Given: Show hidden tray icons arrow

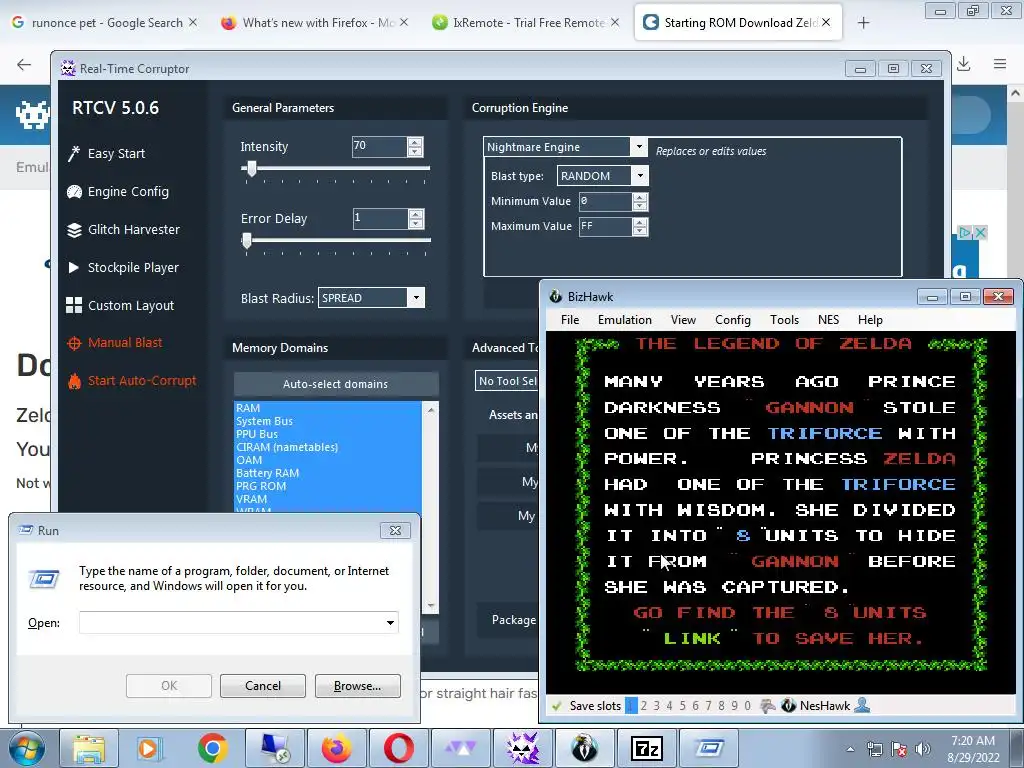Looking at the screenshot, I should 850,749.
